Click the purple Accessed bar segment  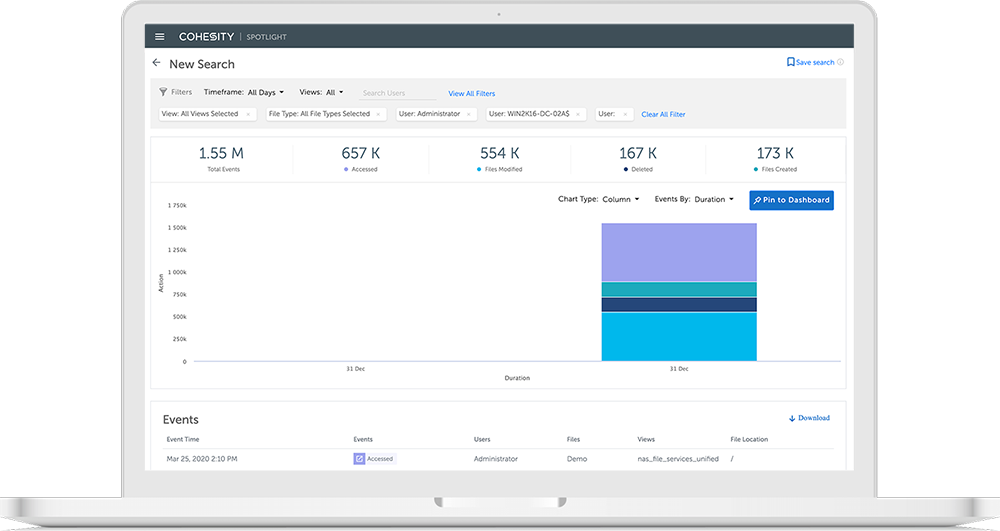coord(679,252)
